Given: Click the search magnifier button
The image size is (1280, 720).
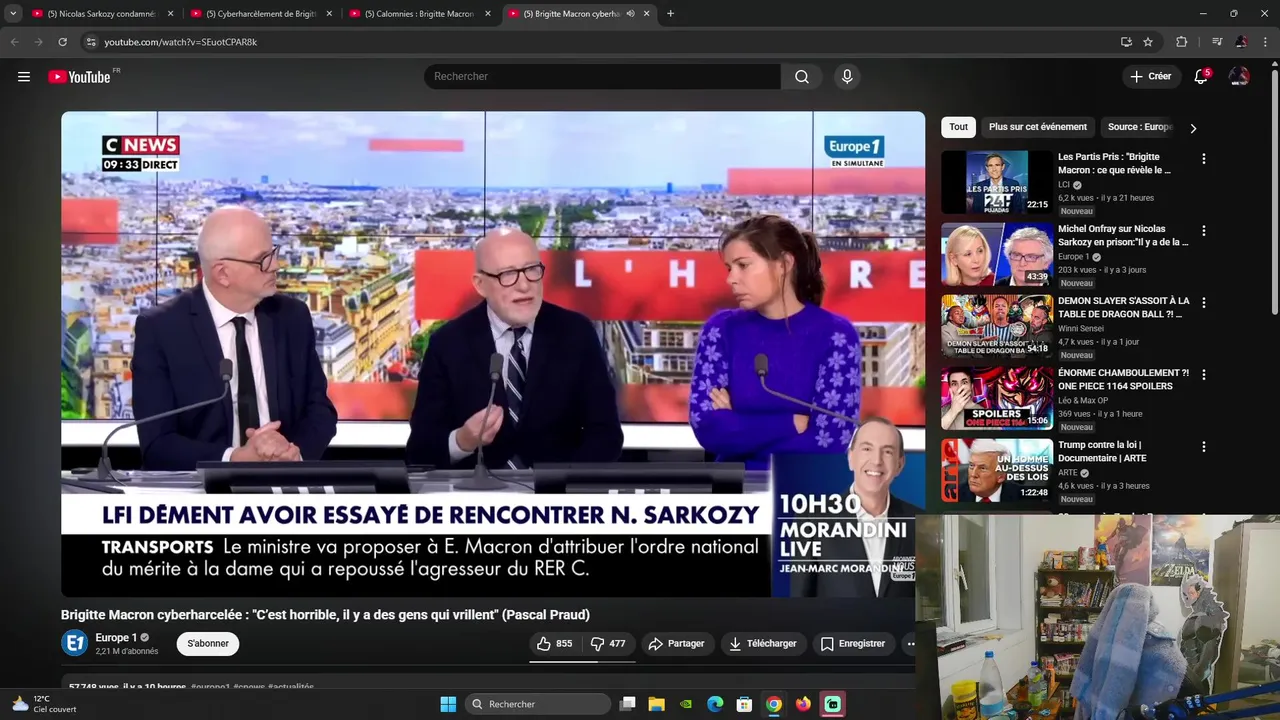Looking at the screenshot, I should (x=802, y=77).
